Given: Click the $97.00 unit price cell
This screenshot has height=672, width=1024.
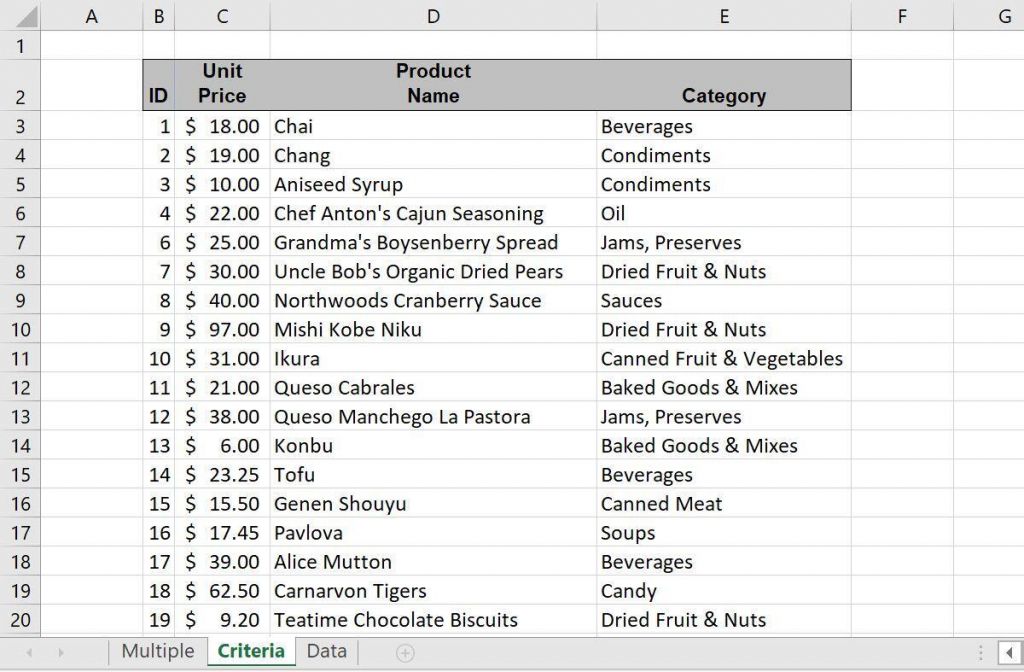Looking at the screenshot, I should pyautogui.click(x=221, y=329).
